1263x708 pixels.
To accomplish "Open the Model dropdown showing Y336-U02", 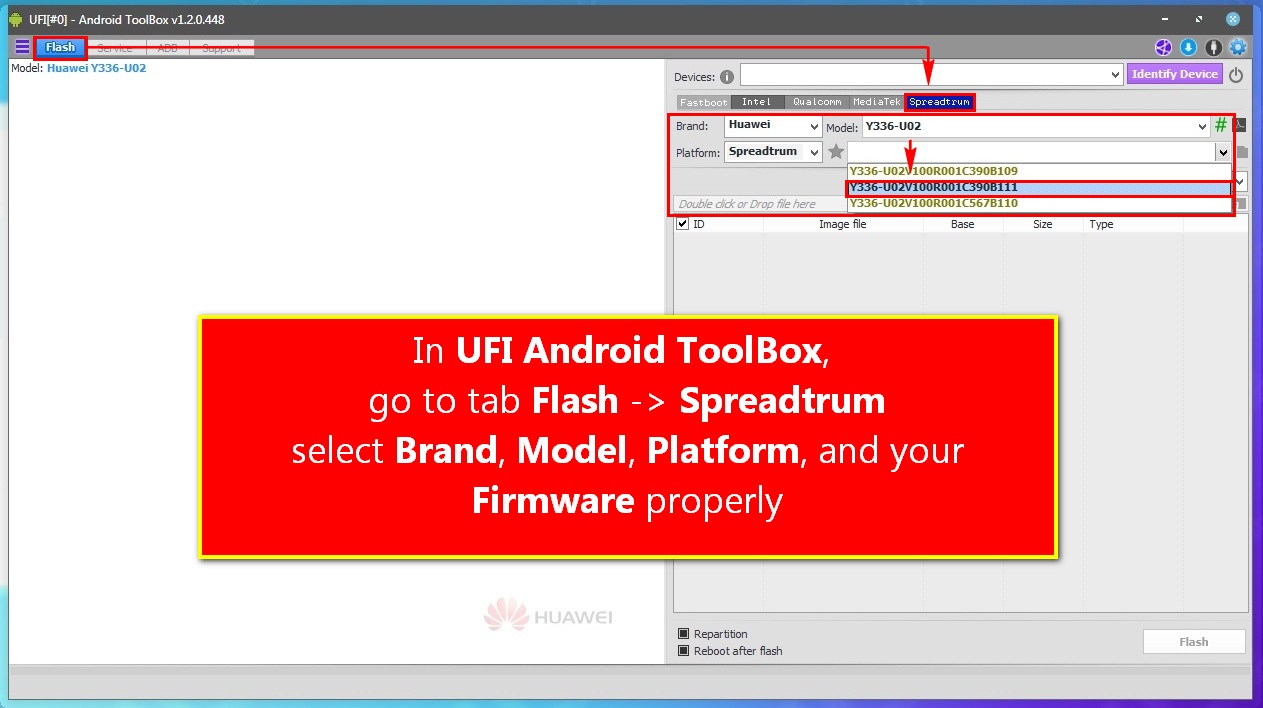I will pos(1202,127).
